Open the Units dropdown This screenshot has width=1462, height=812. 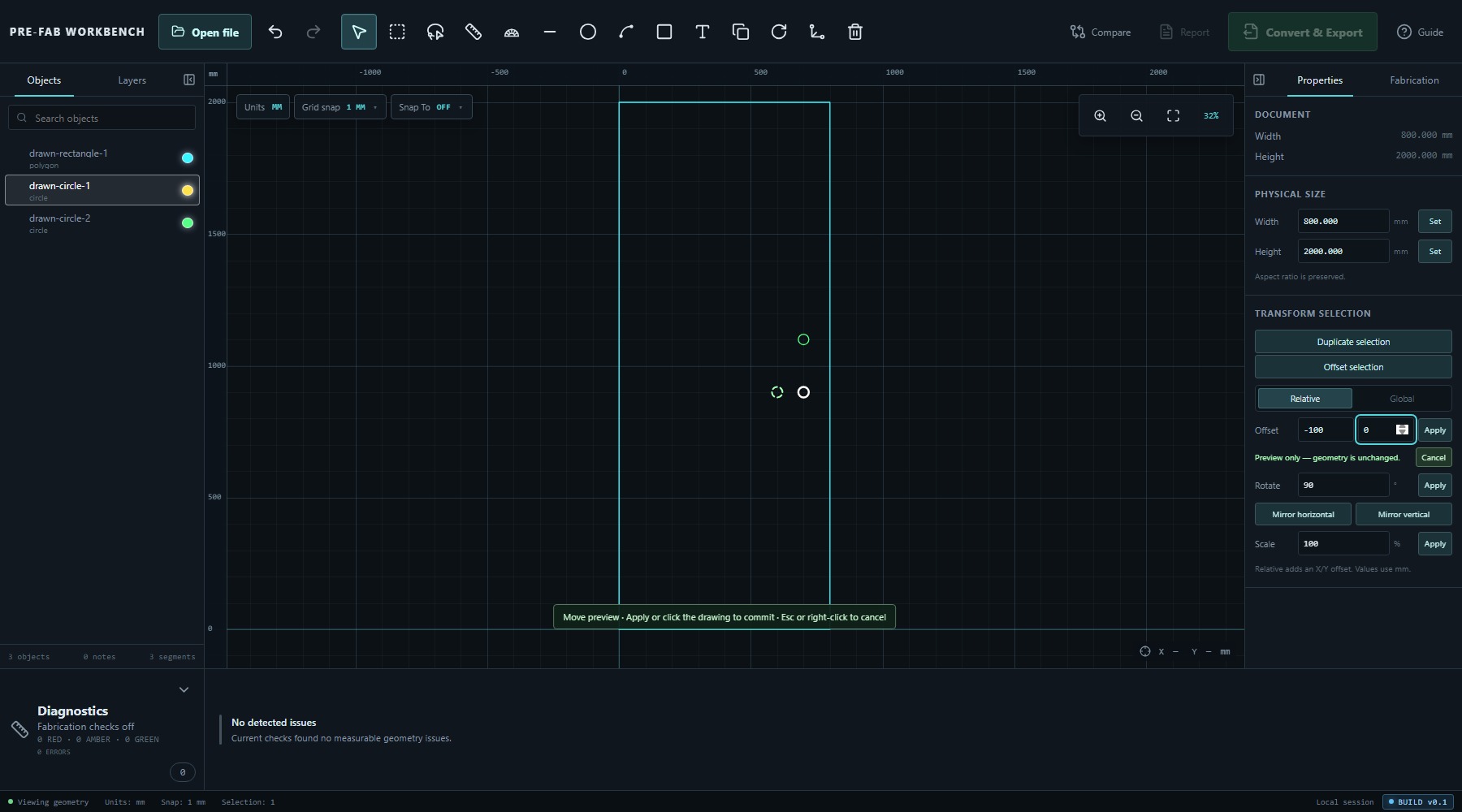click(x=263, y=107)
